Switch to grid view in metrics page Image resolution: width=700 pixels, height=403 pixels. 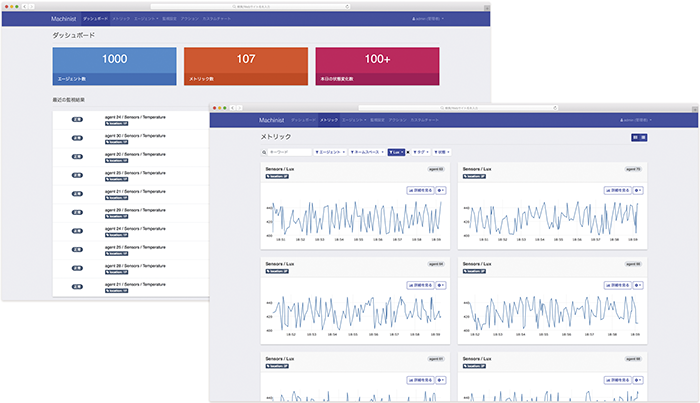tap(634, 136)
